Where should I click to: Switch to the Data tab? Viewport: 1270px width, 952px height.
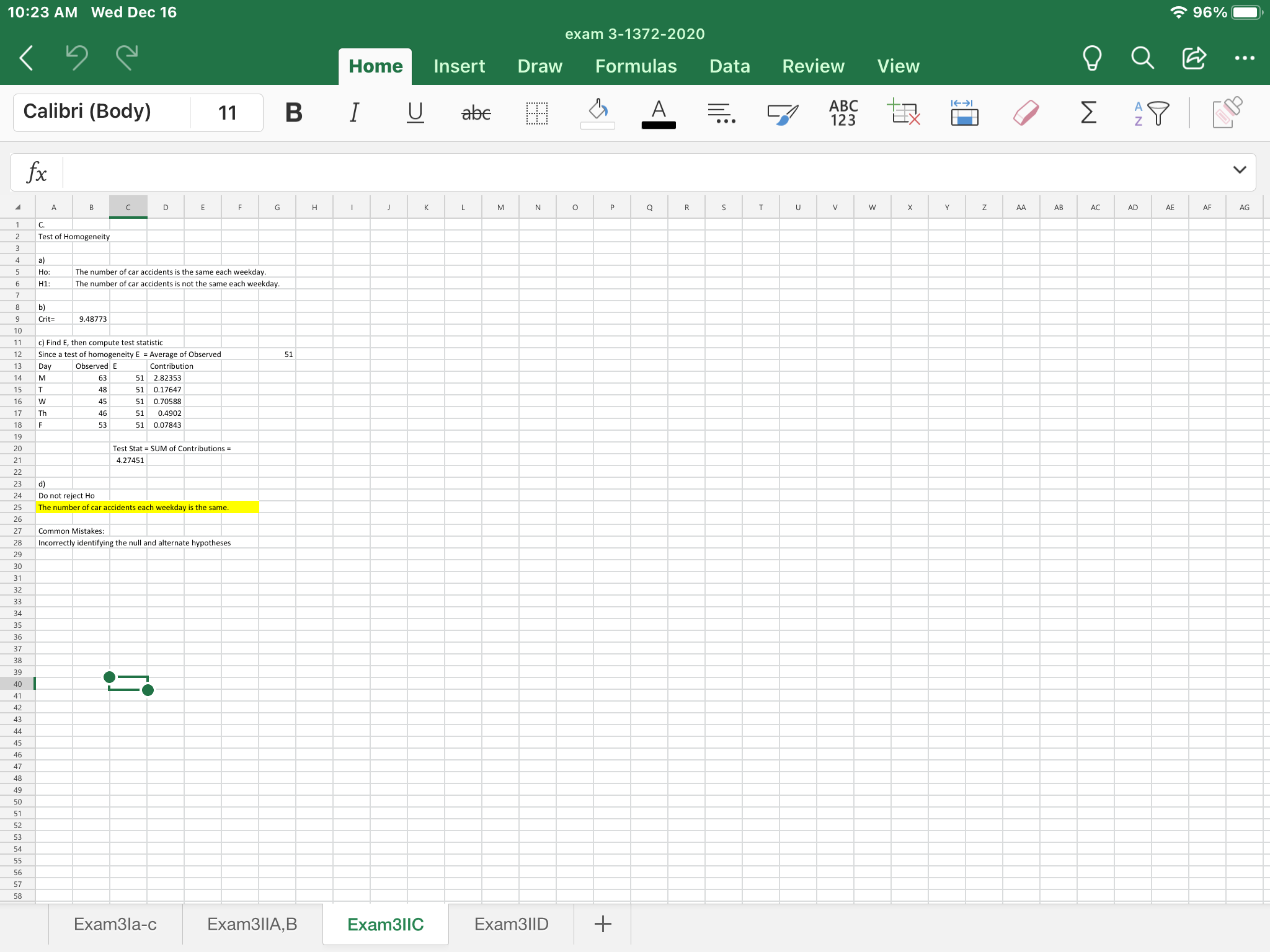[x=729, y=66]
